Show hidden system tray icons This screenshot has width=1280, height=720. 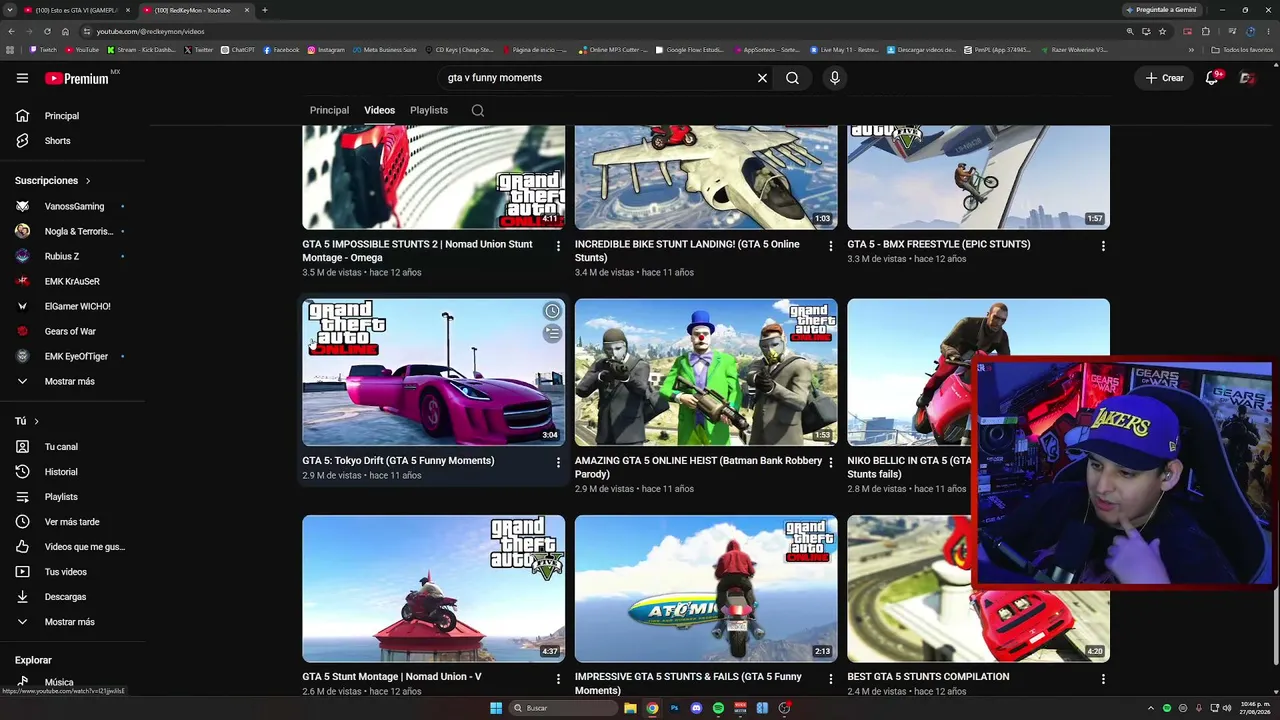pyautogui.click(x=1151, y=708)
